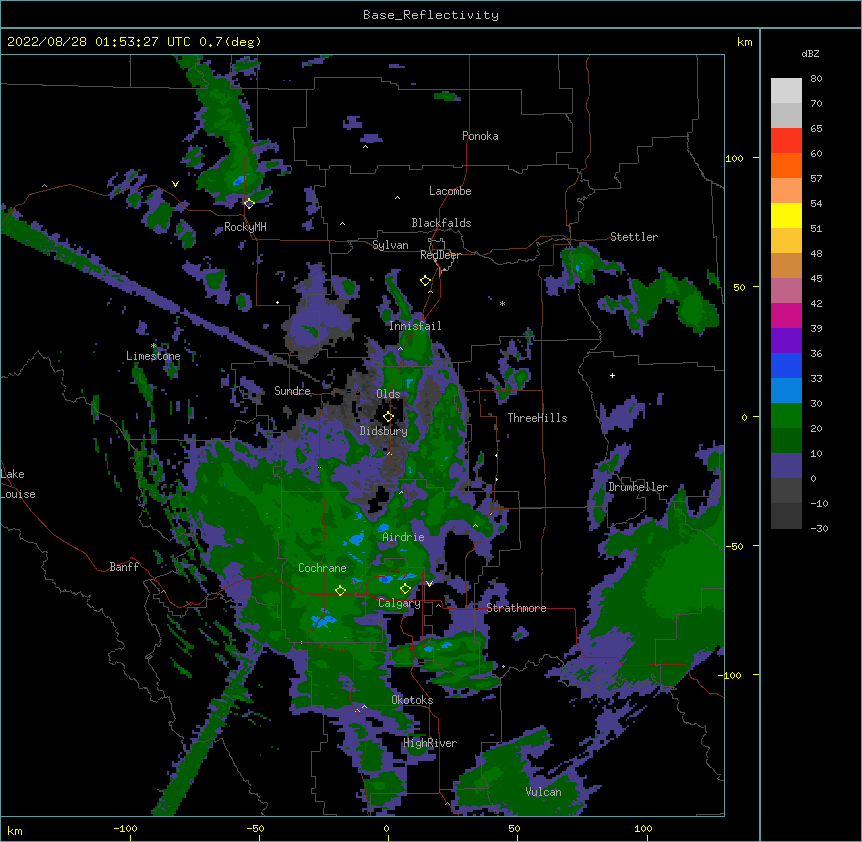This screenshot has width=862, height=842.
Task: Click the yellow station marker above Calgary label
Action: 405,589
